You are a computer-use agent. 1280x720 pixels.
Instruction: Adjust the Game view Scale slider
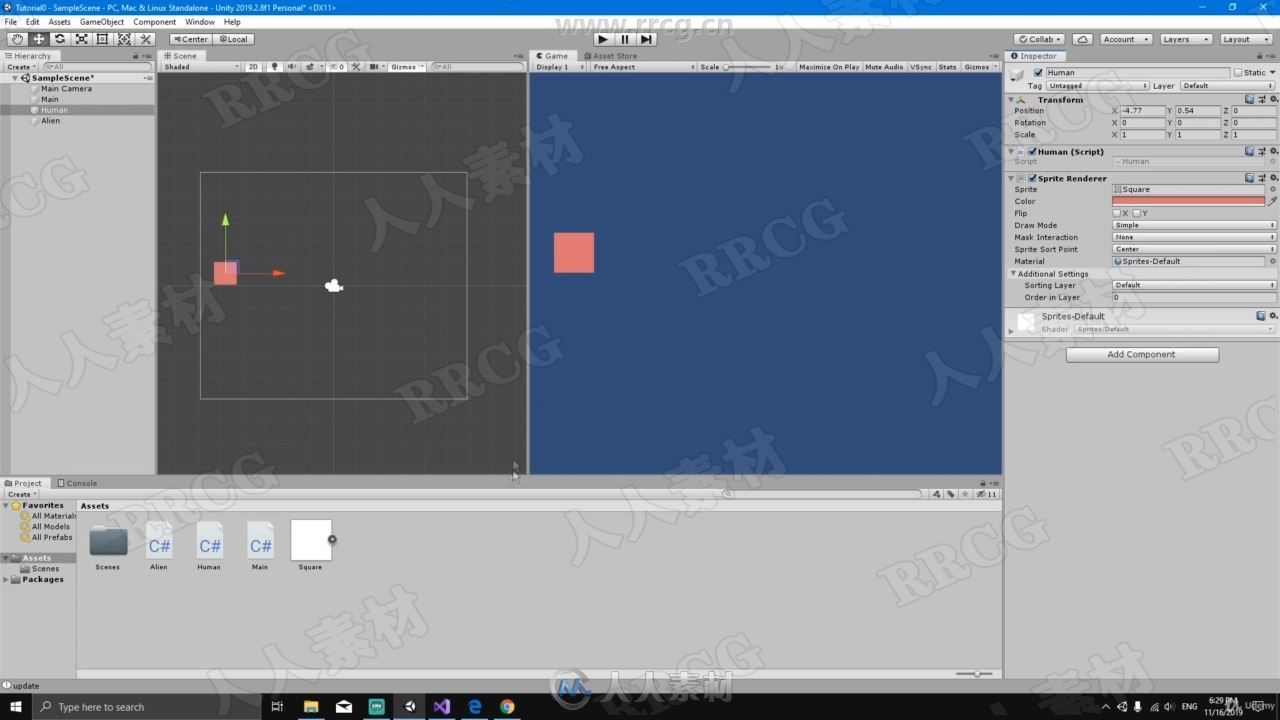(x=748, y=67)
